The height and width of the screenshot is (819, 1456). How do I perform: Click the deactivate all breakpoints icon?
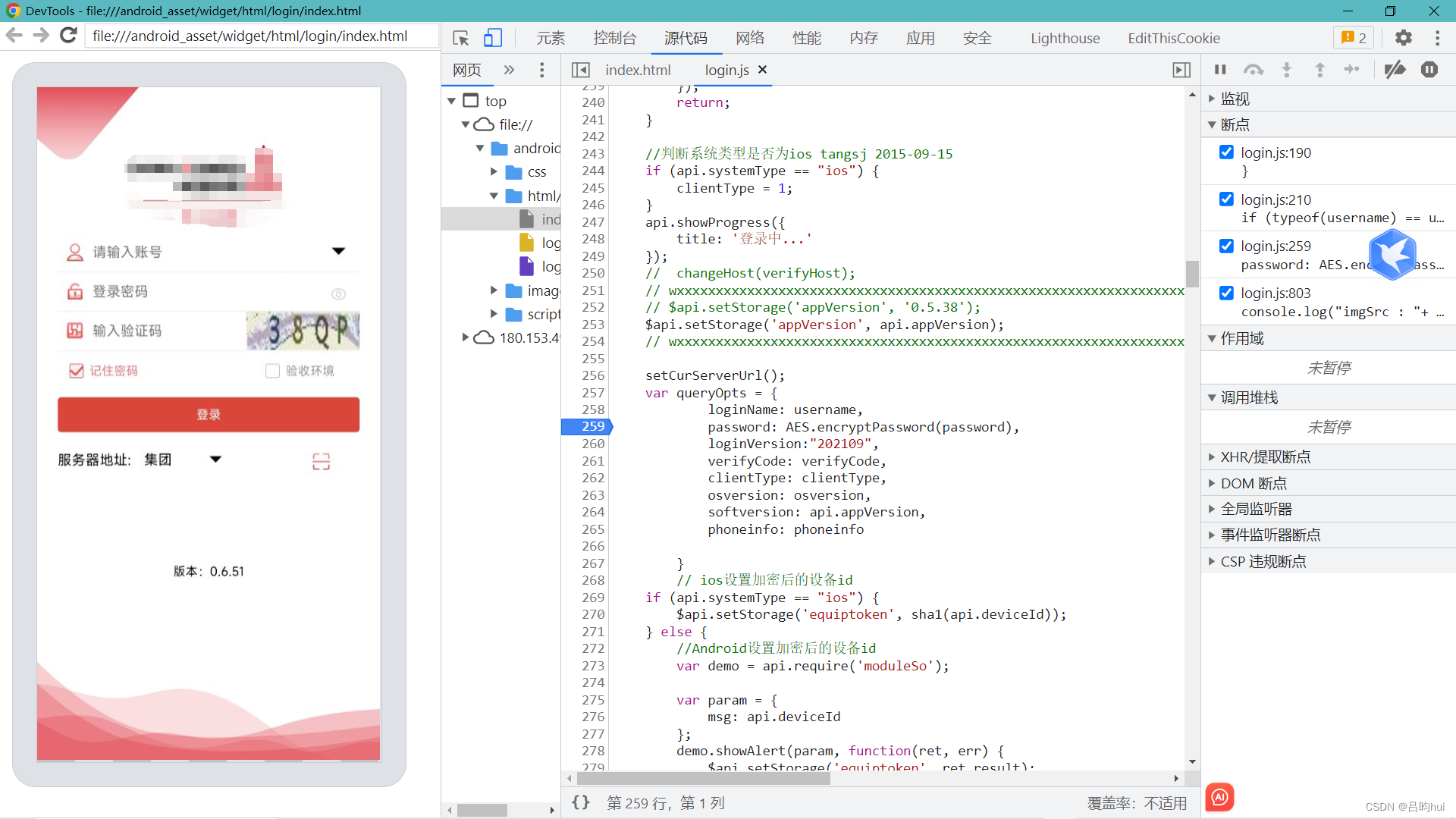pyautogui.click(x=1395, y=69)
